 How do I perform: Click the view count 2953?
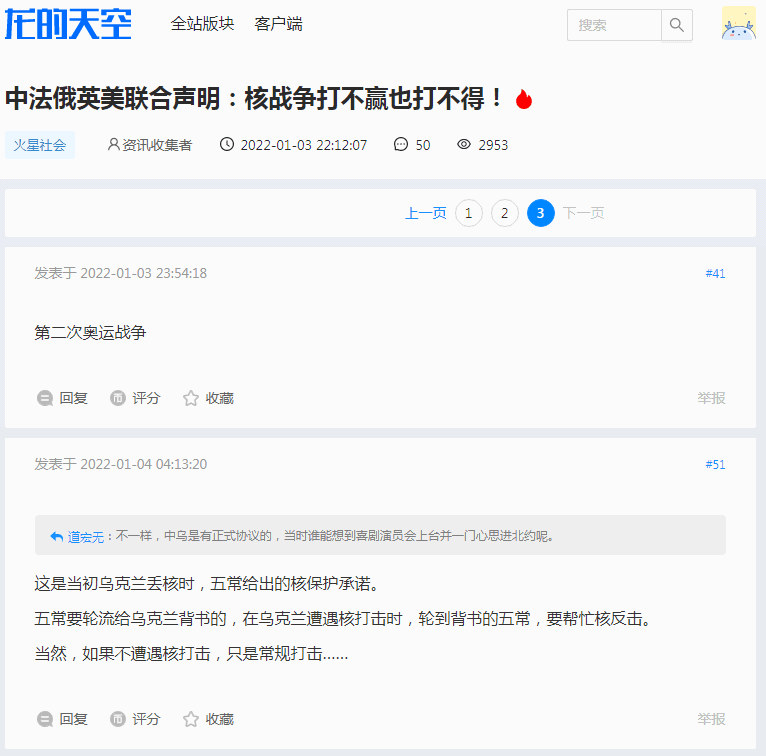click(493, 145)
